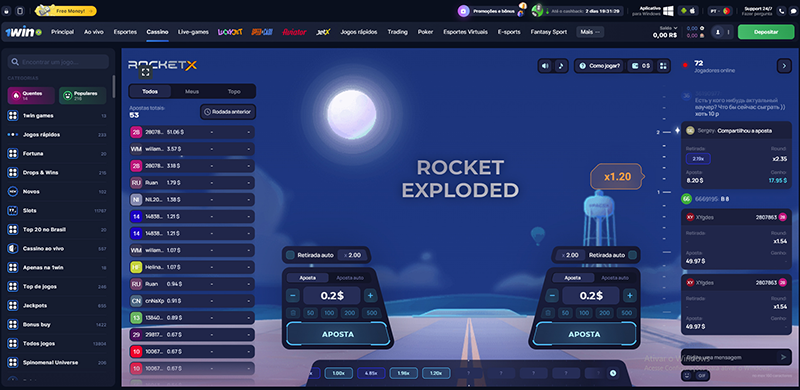Screen dimensions: 800x390
Task: Open the support chat bubble icon
Action: pyautogui.click(x=793, y=11)
